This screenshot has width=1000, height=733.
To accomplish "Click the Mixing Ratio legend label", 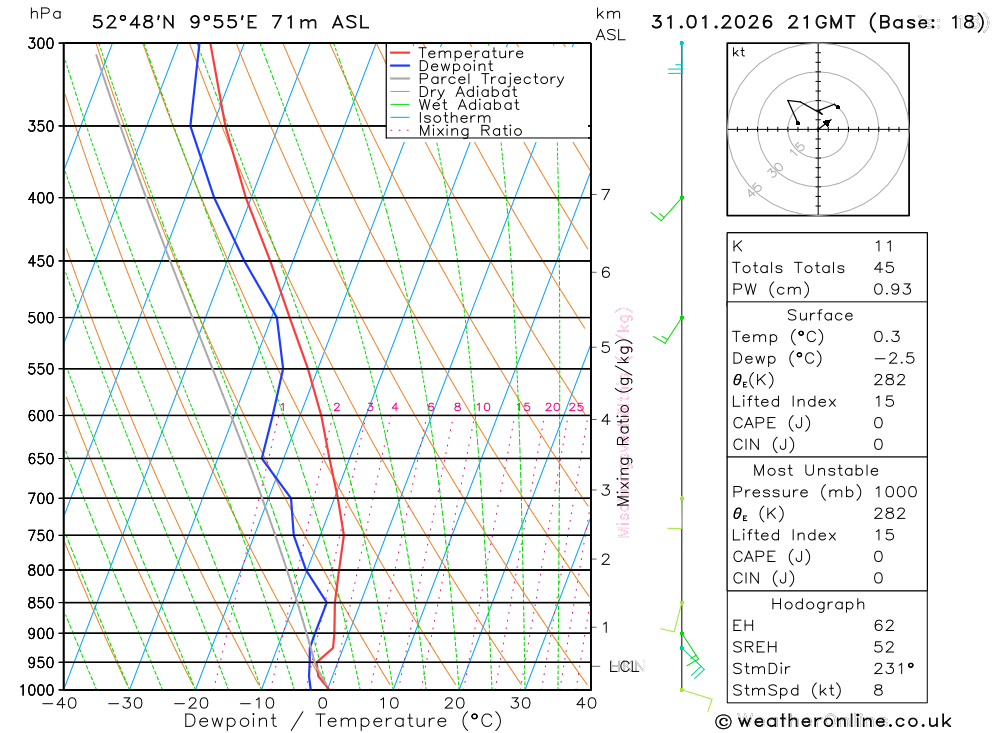I will 470,131.
